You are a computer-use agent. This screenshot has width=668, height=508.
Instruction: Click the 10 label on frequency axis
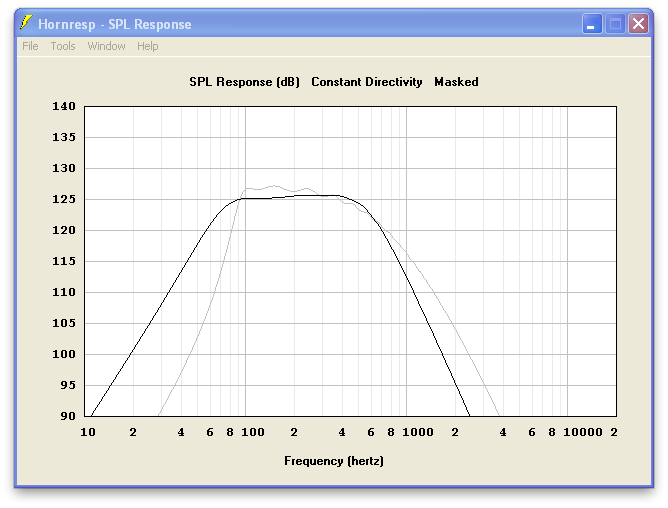(x=88, y=432)
